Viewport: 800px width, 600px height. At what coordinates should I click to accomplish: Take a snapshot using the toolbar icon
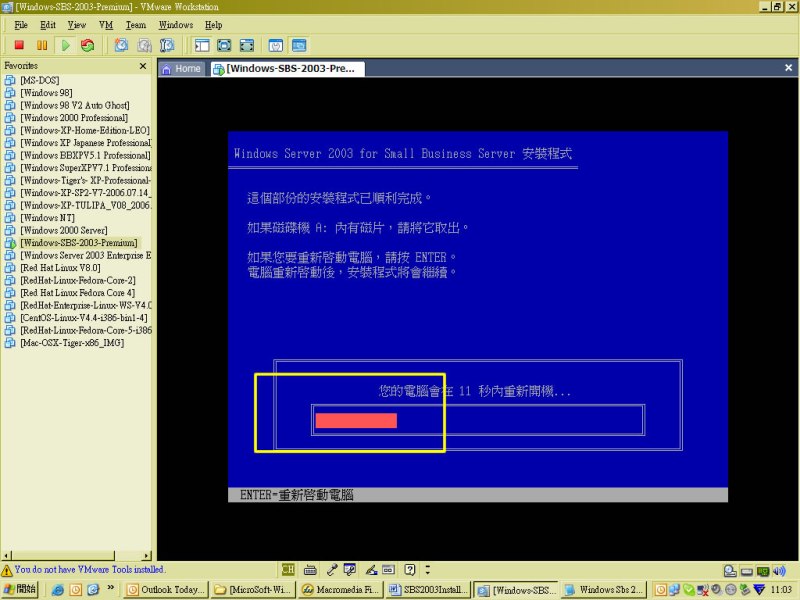121,45
